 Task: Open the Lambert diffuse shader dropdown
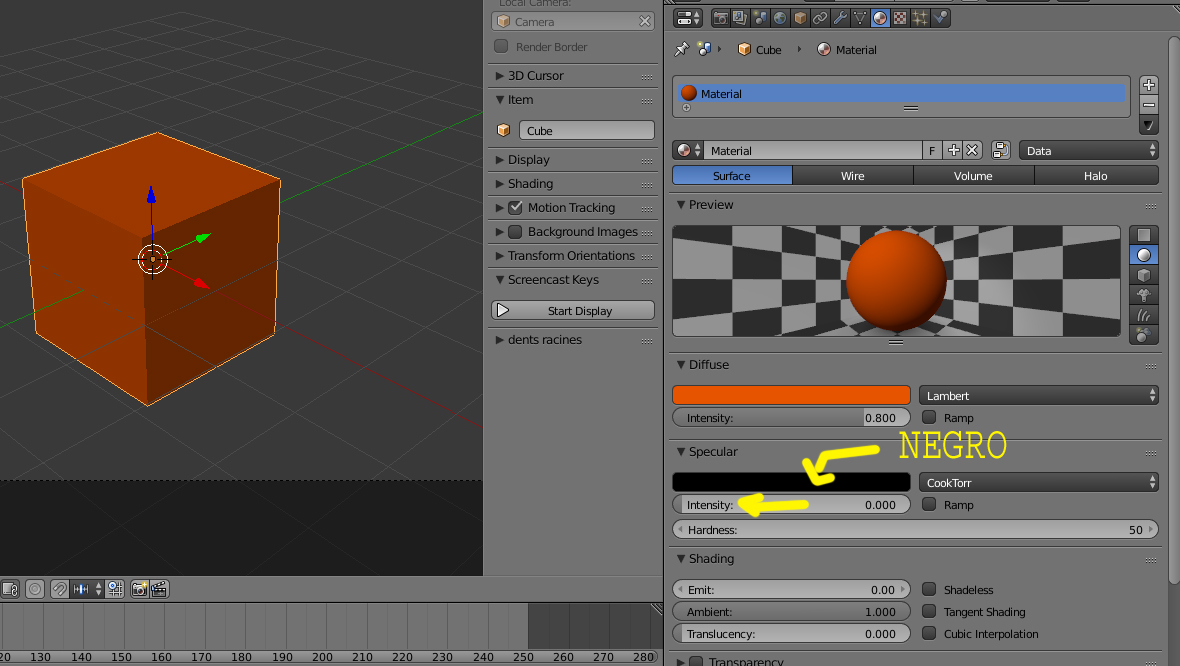coord(1038,395)
